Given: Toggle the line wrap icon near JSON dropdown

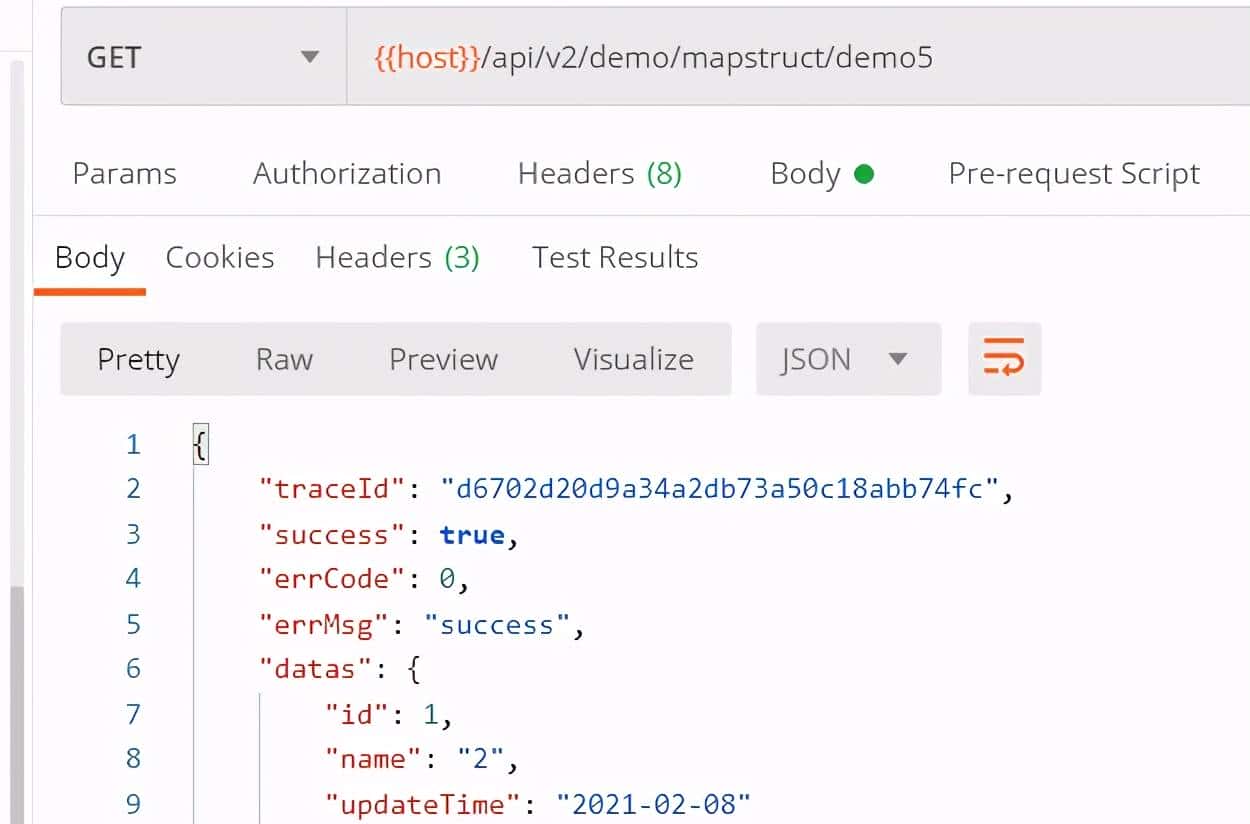Looking at the screenshot, I should pyautogui.click(x=1004, y=359).
